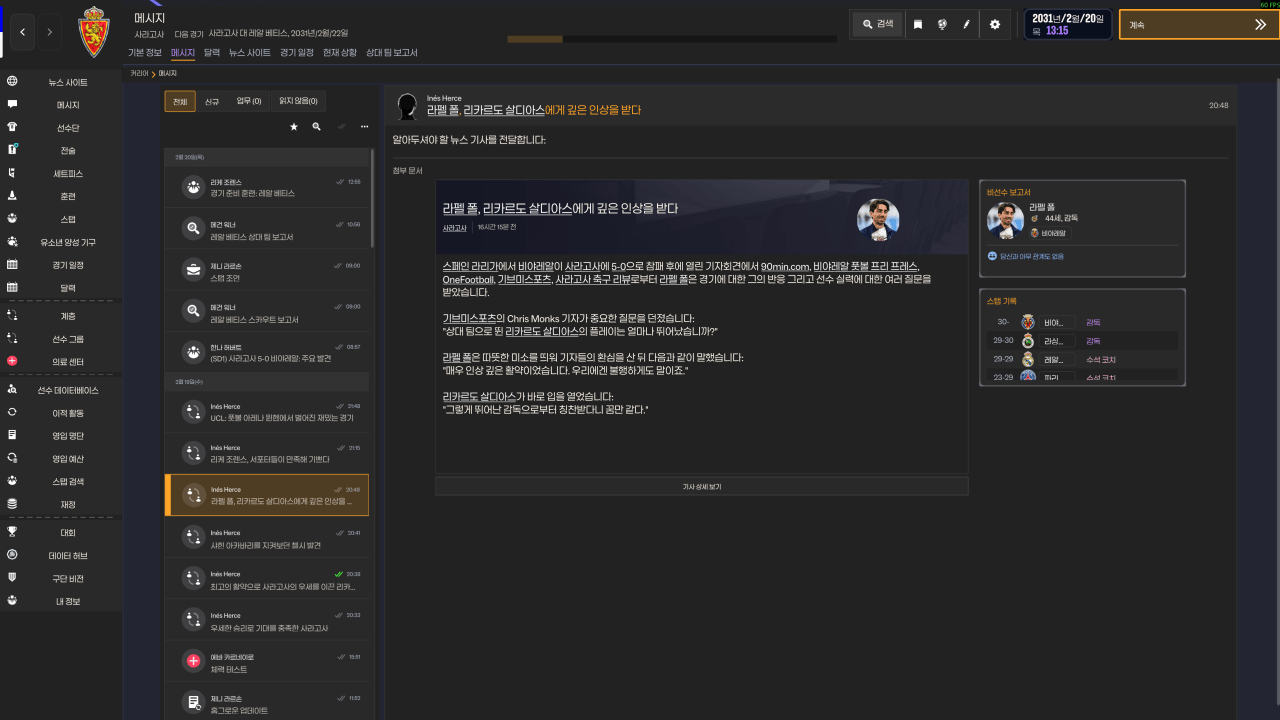Screen dimensions: 1280x720
Task: Open the bookmark icon in the top toolbar
Action: [918, 24]
